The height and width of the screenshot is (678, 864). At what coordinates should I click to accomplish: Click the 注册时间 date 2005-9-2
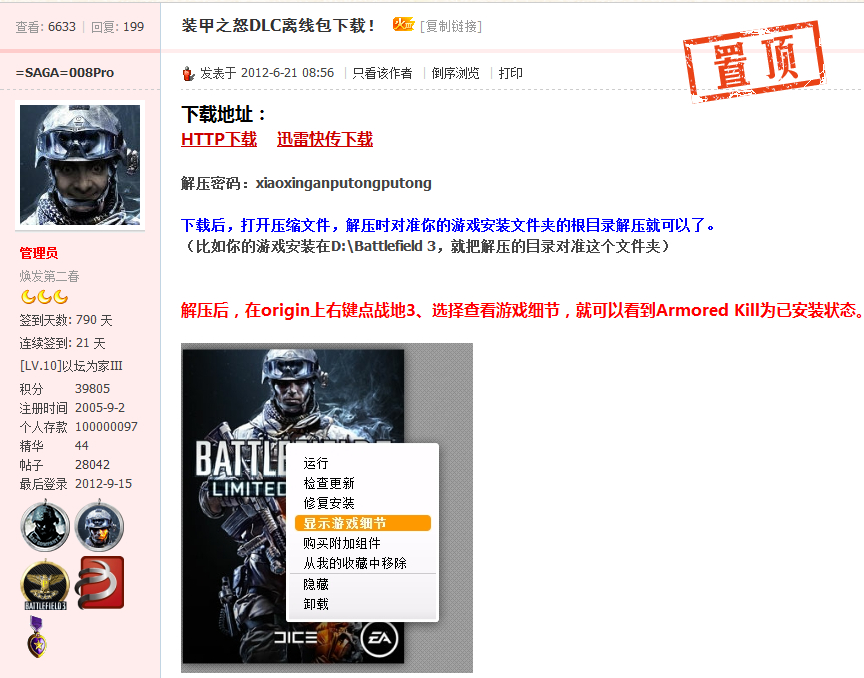point(100,408)
